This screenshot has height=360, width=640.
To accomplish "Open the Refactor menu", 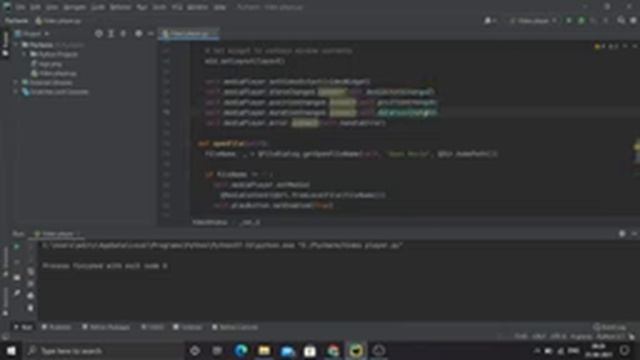I will pyautogui.click(x=120, y=7).
